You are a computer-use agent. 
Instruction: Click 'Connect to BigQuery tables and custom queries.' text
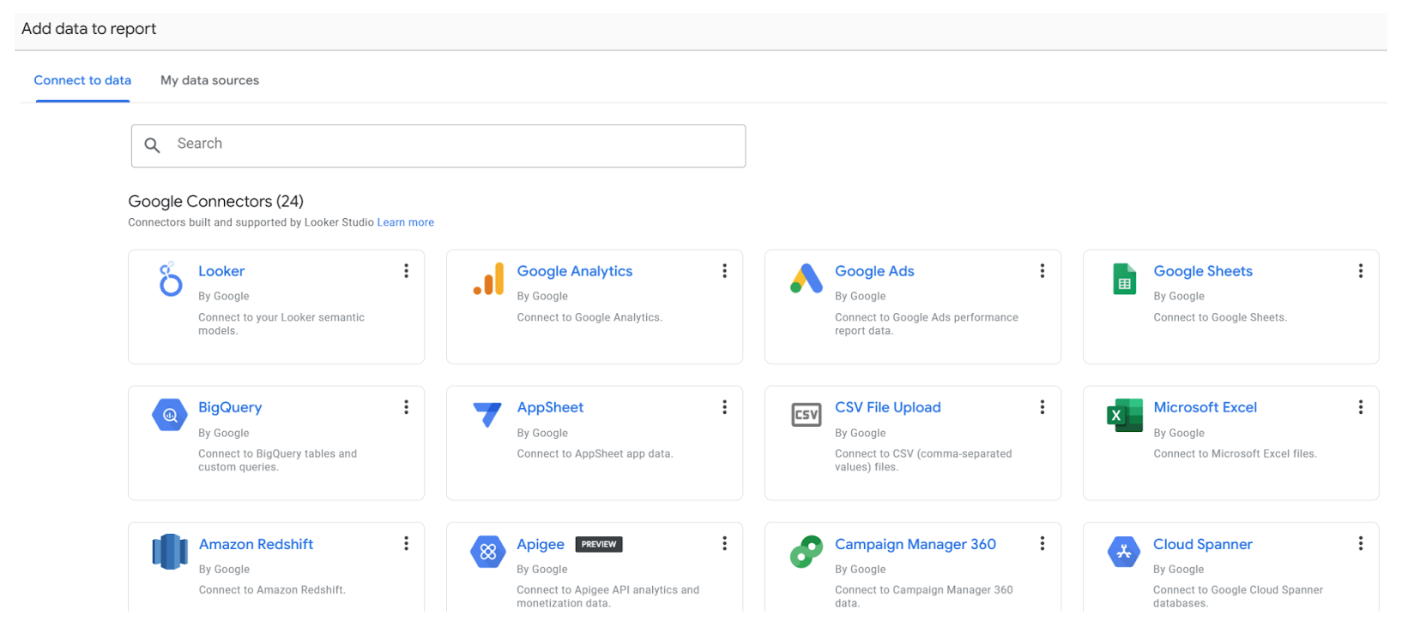coord(277,460)
